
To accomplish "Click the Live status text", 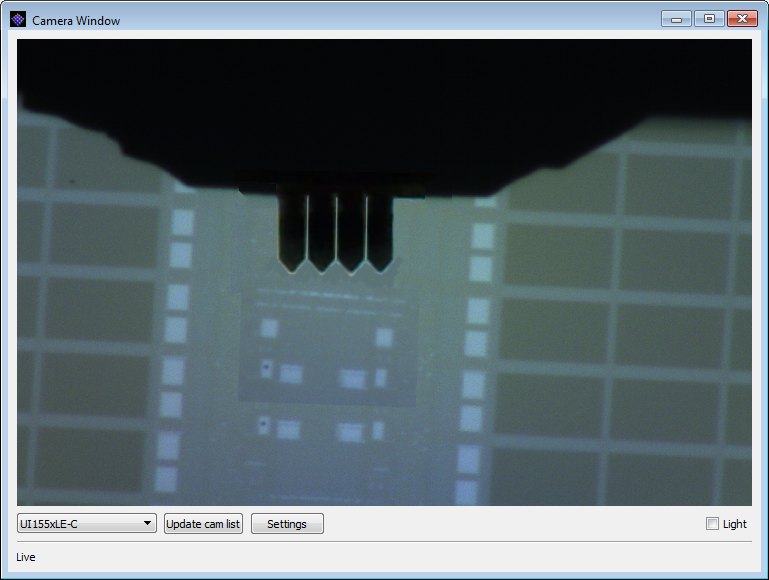I will [x=26, y=557].
